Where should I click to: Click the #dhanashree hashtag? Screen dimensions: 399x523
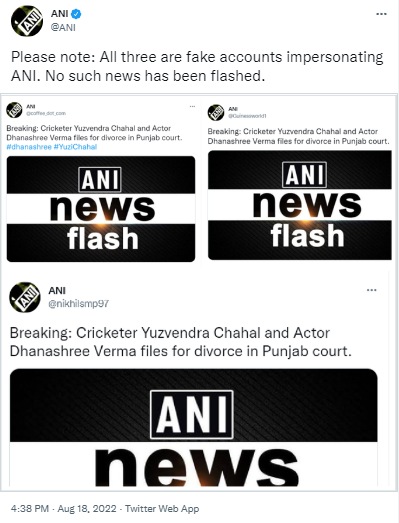[29, 147]
